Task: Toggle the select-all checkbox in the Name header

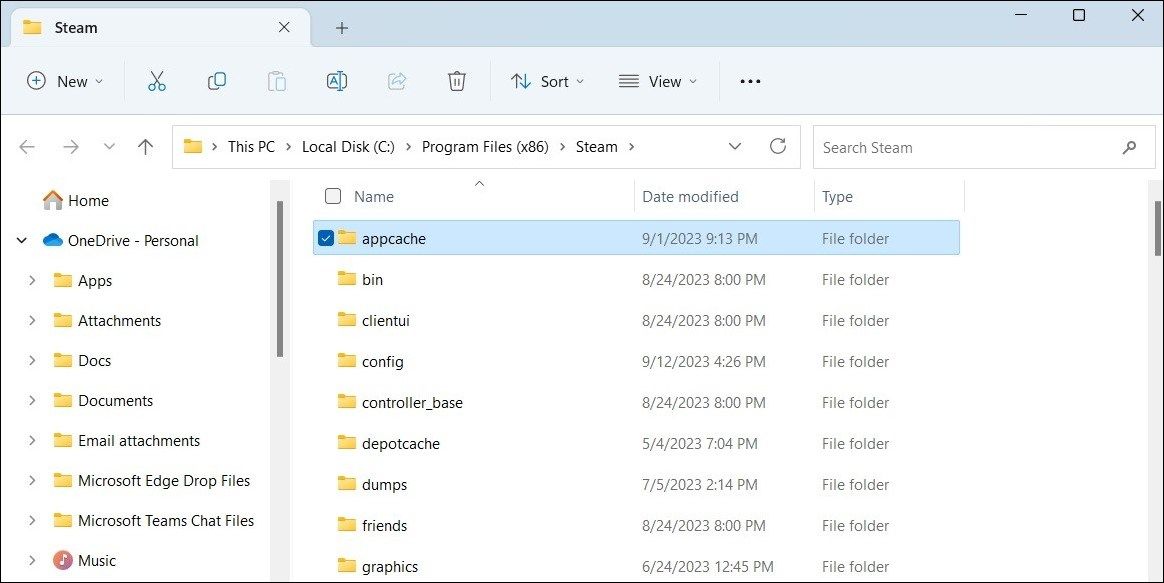Action: tap(333, 196)
